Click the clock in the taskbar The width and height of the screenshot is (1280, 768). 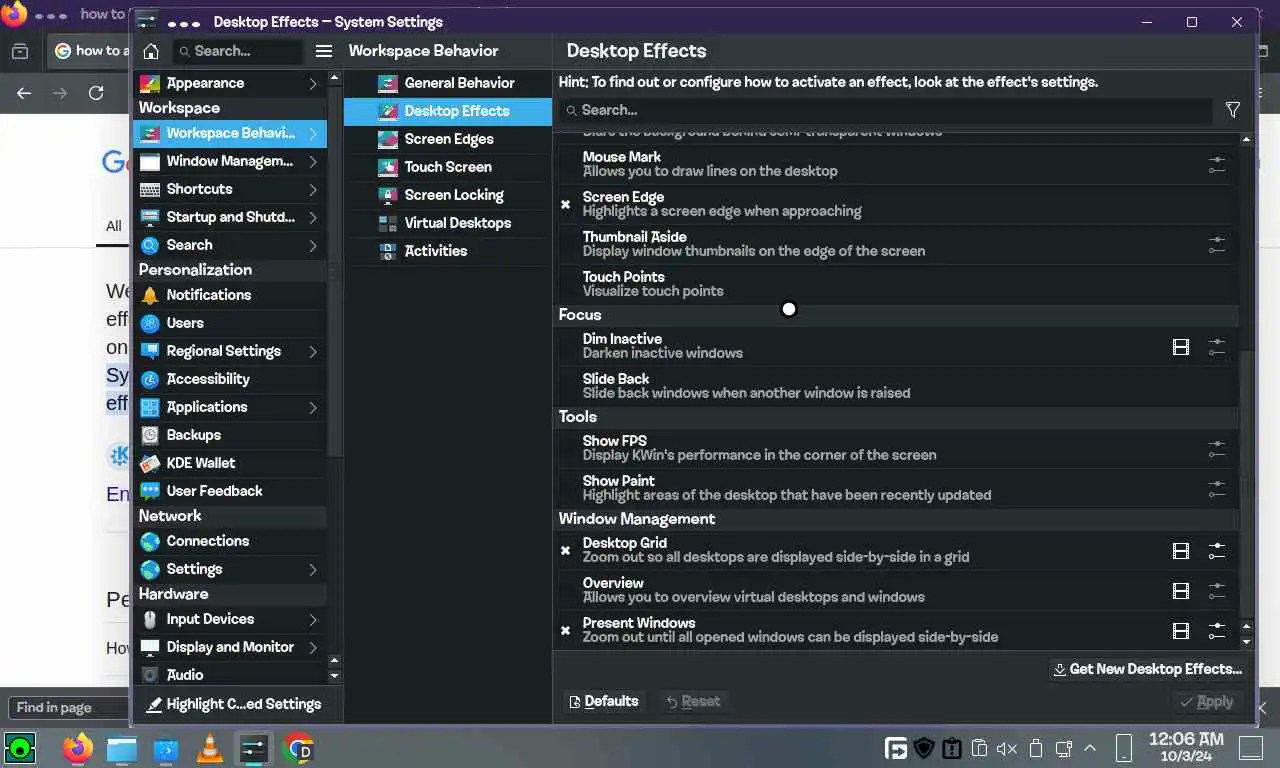point(1186,747)
